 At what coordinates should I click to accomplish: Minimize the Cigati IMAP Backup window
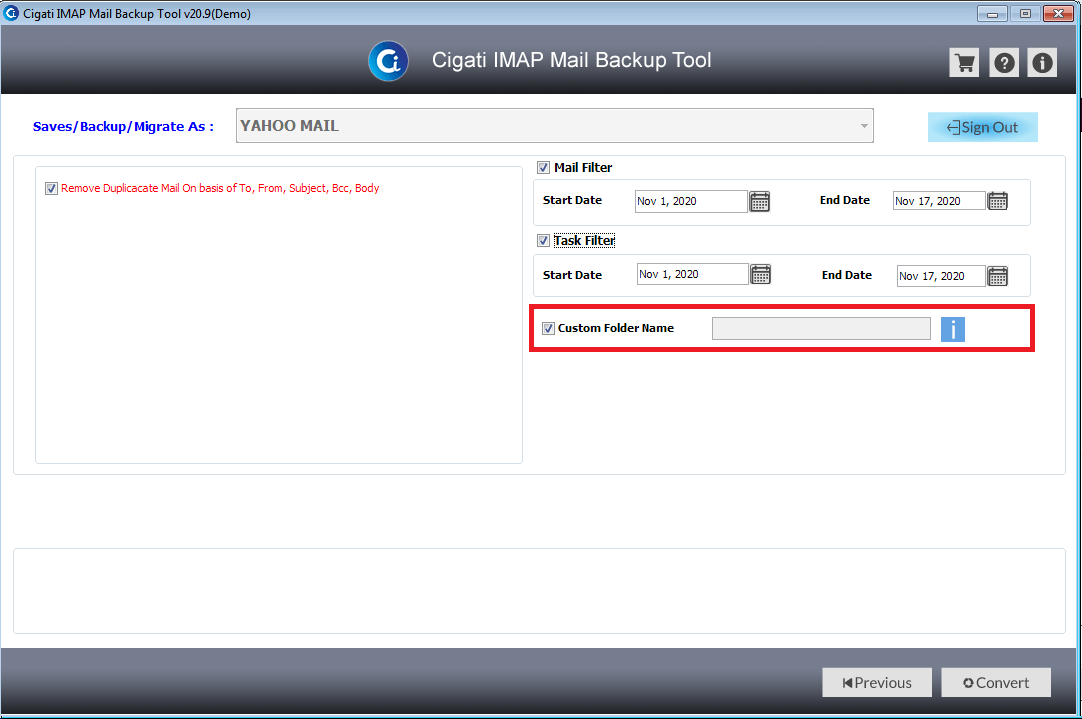pyautogui.click(x=992, y=14)
